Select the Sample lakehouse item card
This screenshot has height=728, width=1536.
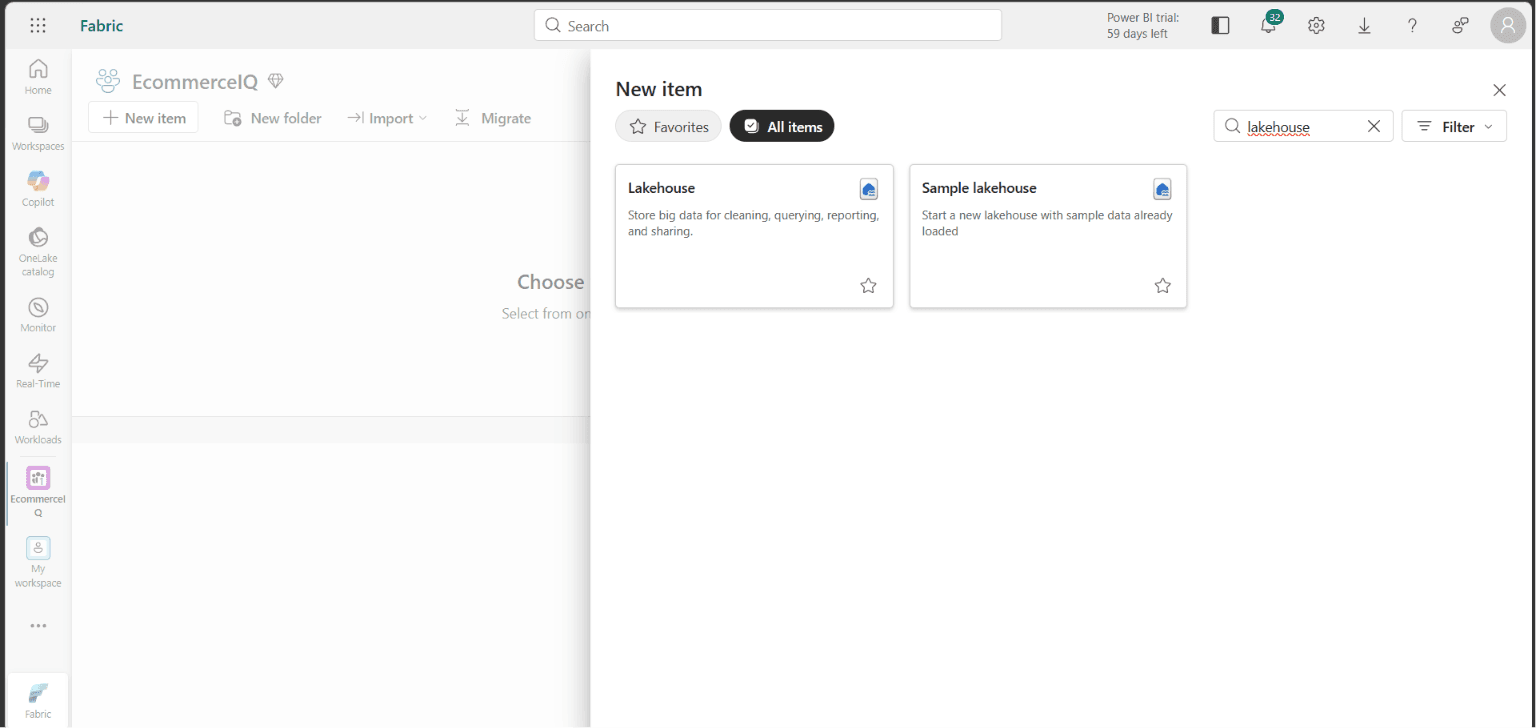coord(1048,236)
